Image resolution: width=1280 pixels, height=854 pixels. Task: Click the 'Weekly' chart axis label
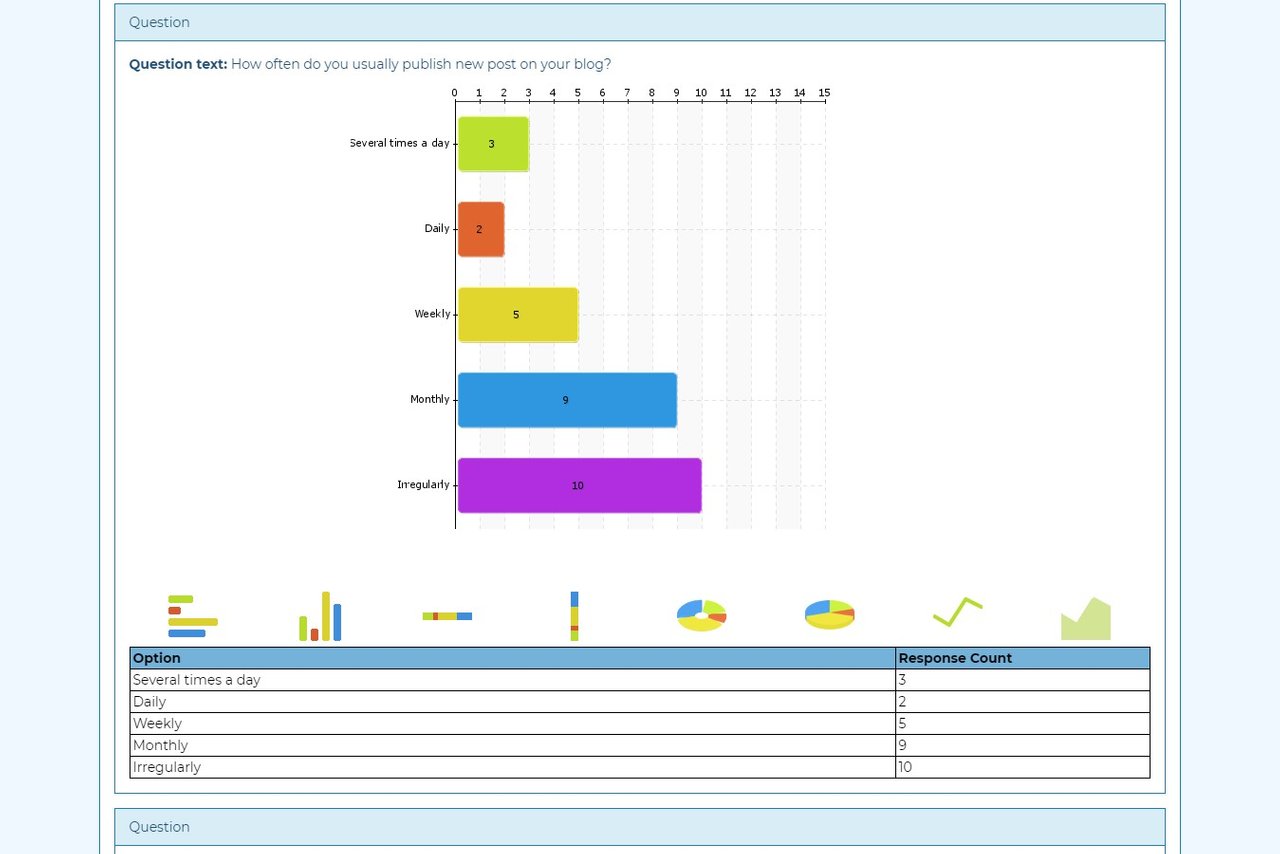click(432, 314)
